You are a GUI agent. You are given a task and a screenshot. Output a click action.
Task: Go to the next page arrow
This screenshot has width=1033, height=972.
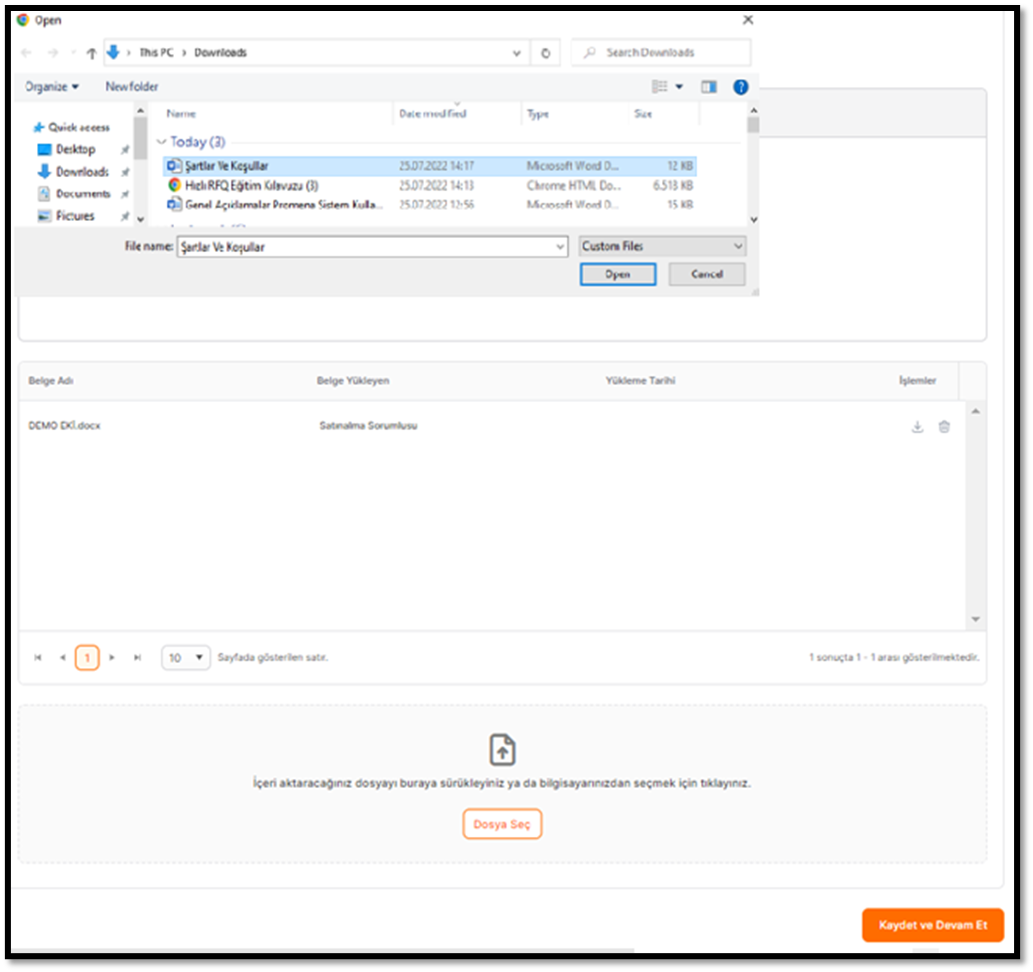click(x=112, y=658)
